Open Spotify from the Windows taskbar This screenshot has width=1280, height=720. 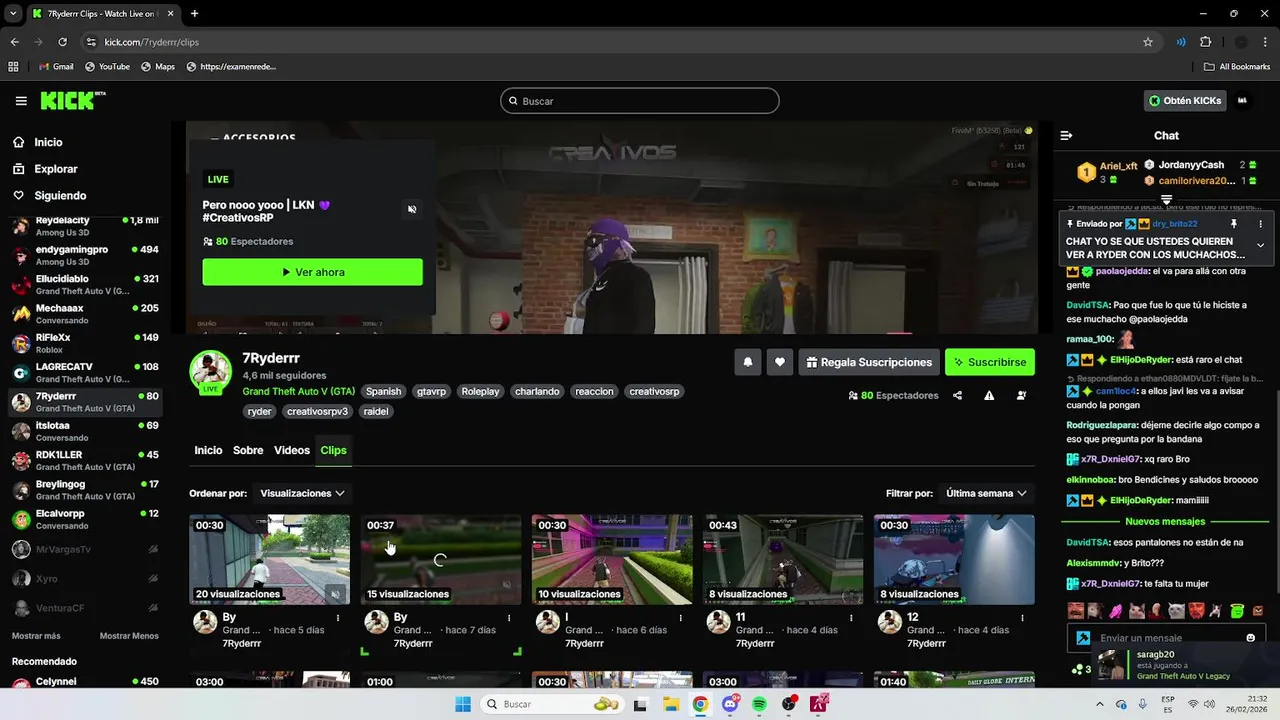pos(760,704)
